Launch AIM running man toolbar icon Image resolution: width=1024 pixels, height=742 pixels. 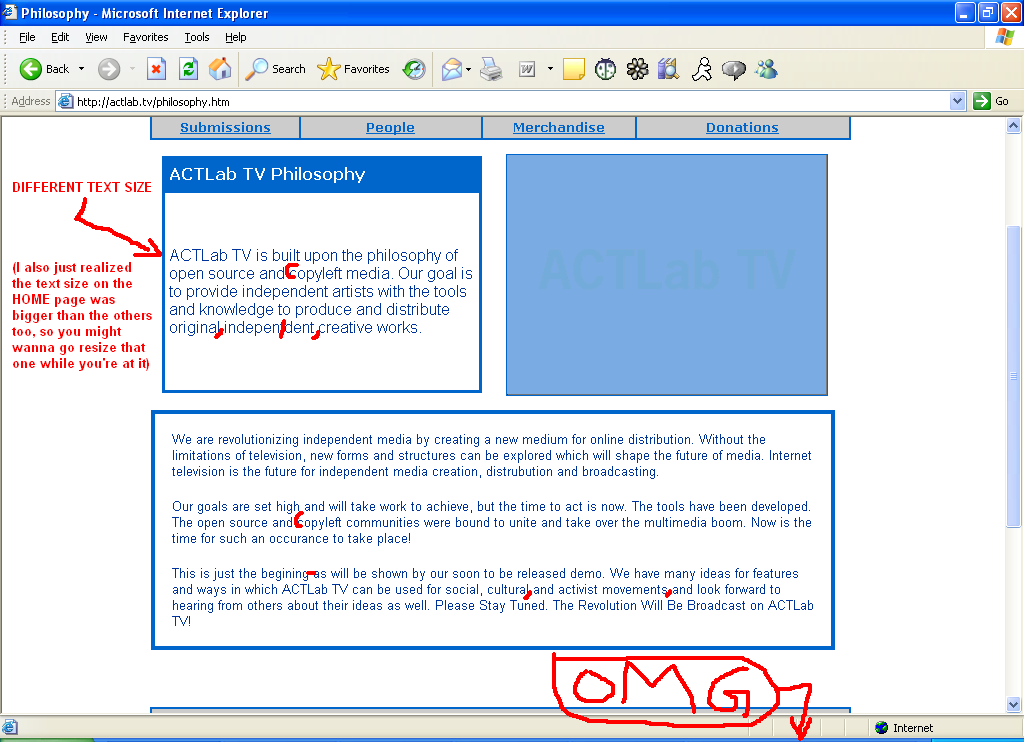coord(702,69)
